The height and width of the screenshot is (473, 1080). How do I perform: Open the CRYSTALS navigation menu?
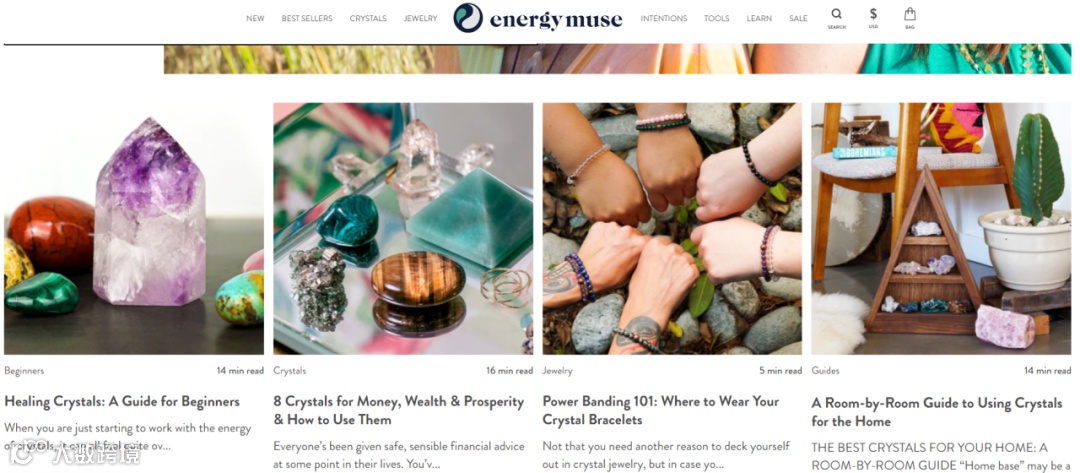[x=368, y=19]
